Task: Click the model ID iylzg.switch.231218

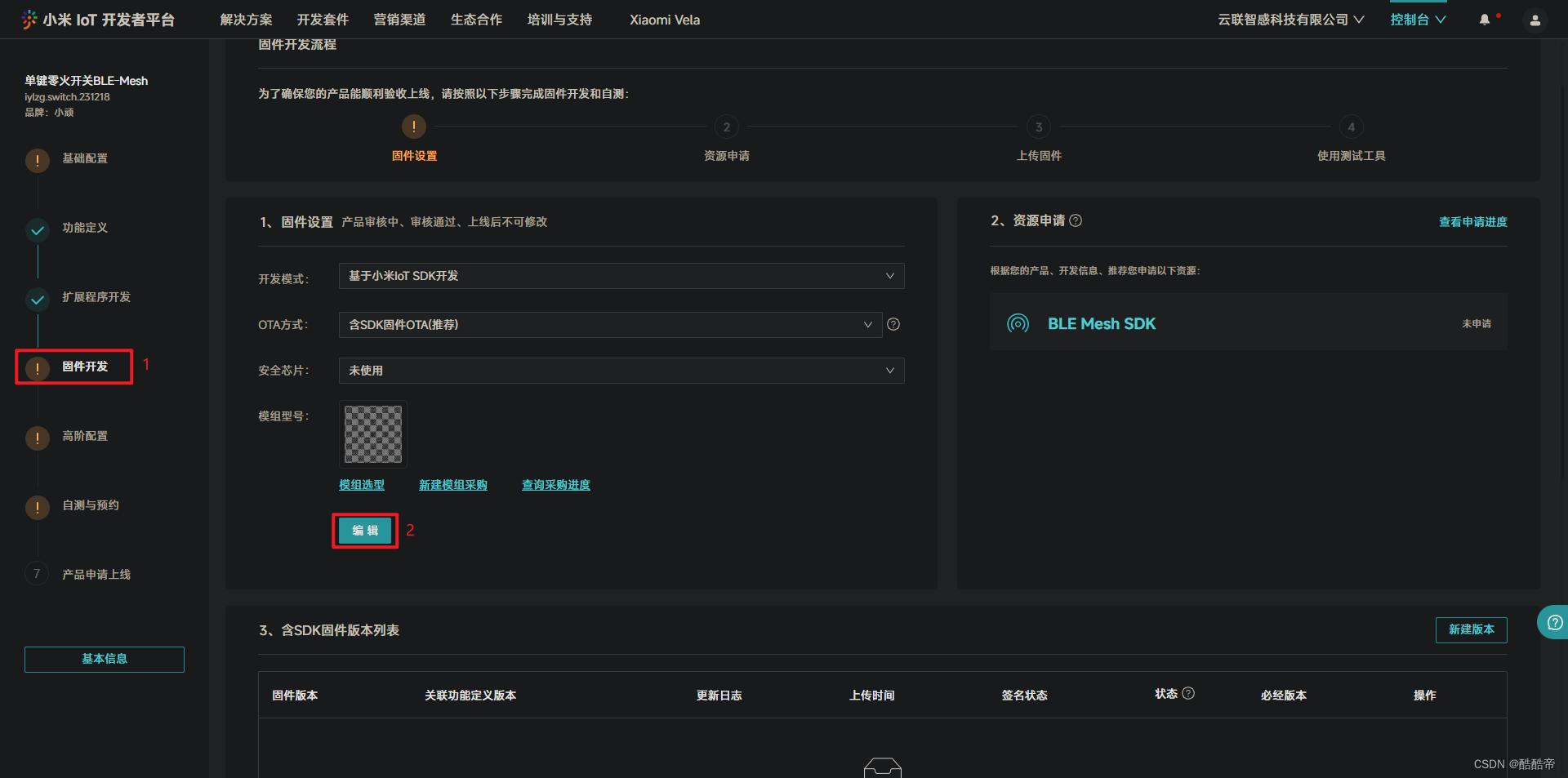Action: 67,97
